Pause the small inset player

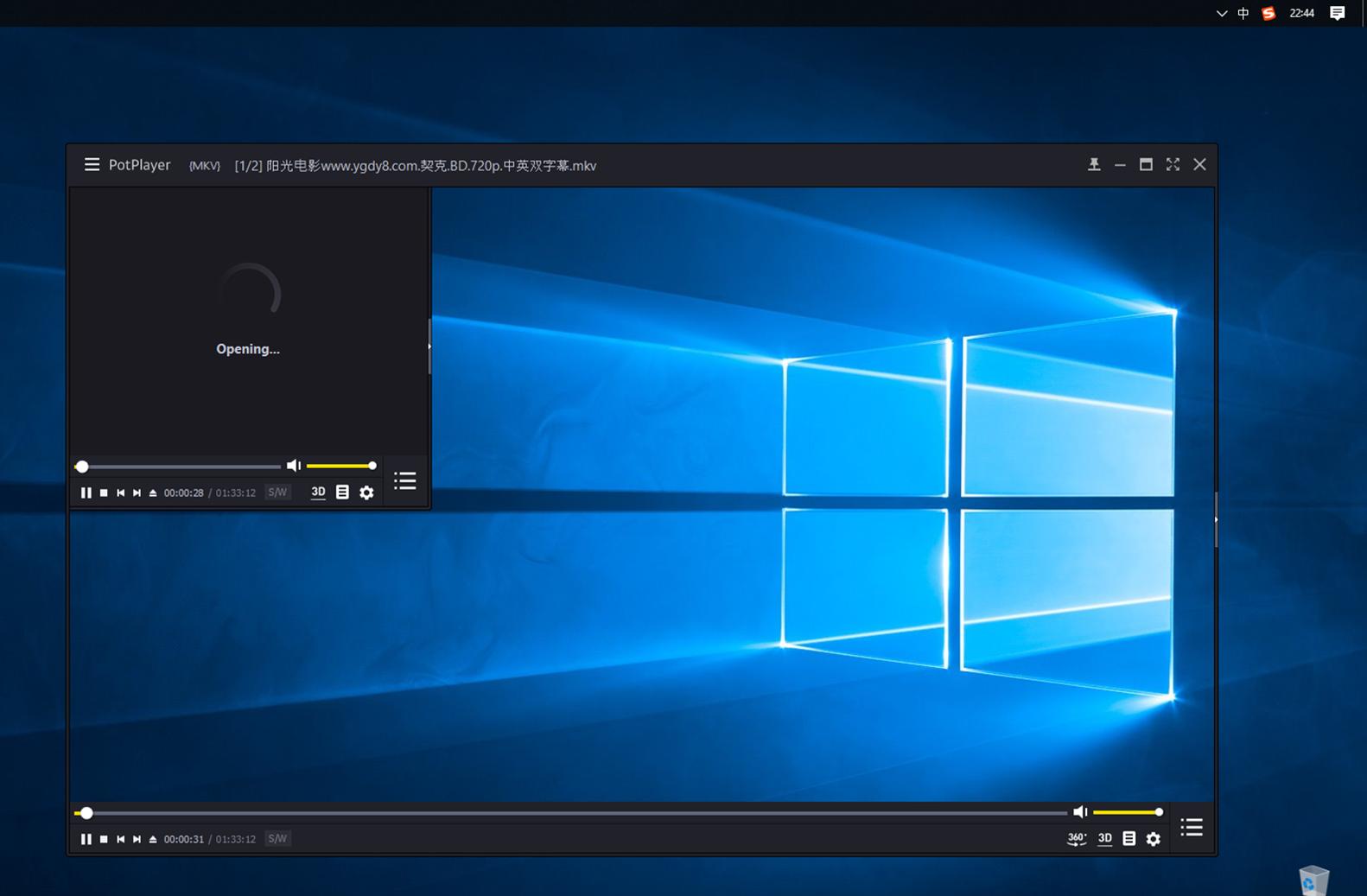pyautogui.click(x=86, y=492)
